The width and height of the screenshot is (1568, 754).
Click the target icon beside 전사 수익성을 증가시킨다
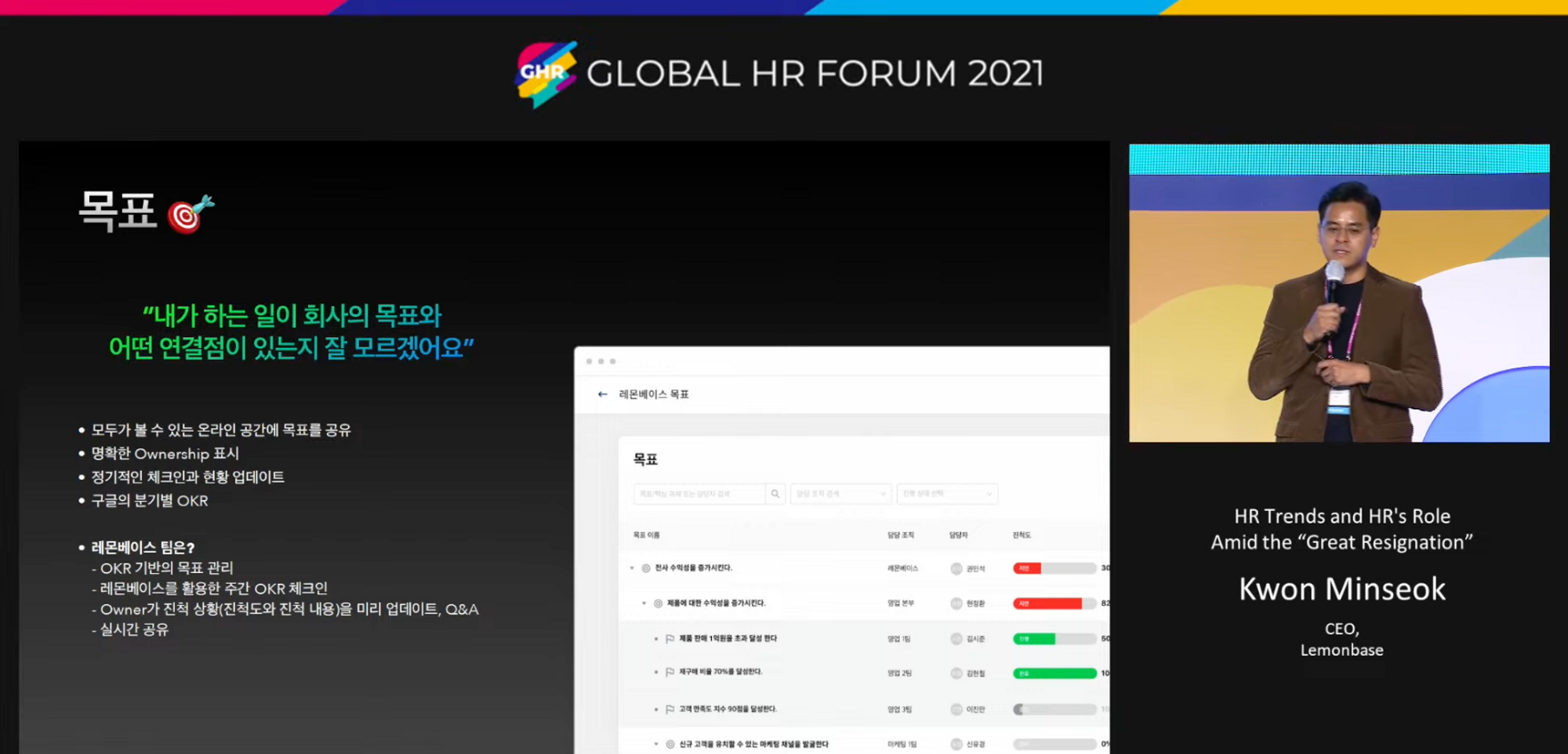pyautogui.click(x=646, y=568)
